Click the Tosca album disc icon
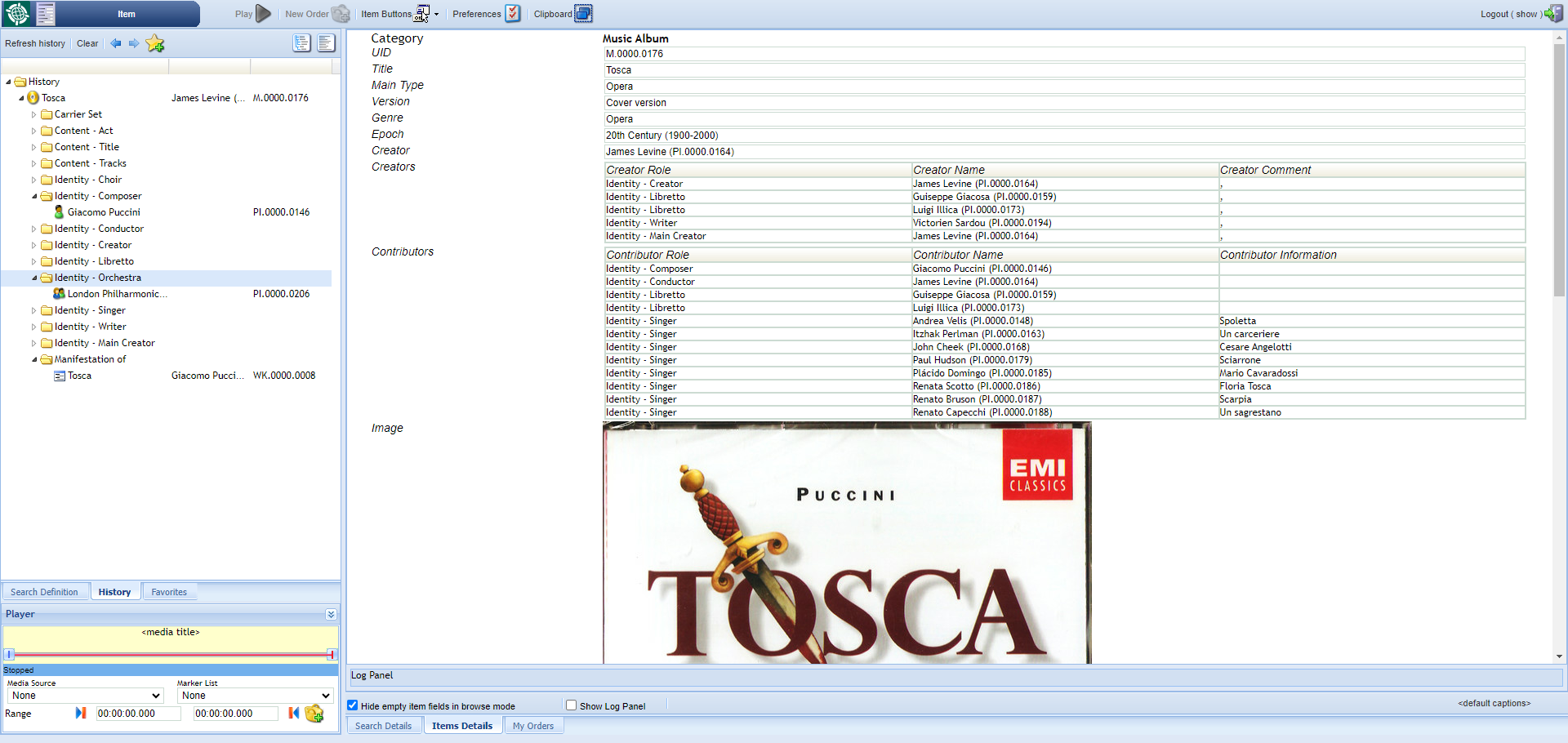The image size is (1568, 743). pos(33,98)
